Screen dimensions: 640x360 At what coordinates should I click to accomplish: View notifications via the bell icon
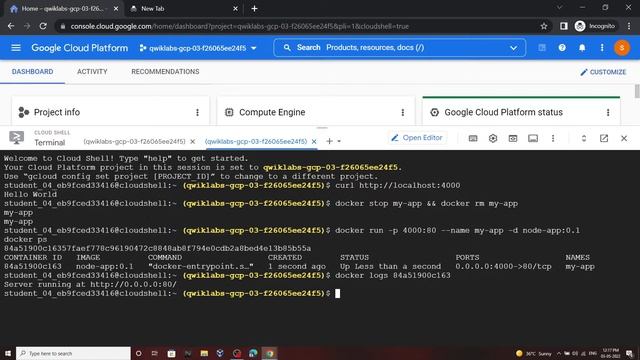[x=582, y=48]
